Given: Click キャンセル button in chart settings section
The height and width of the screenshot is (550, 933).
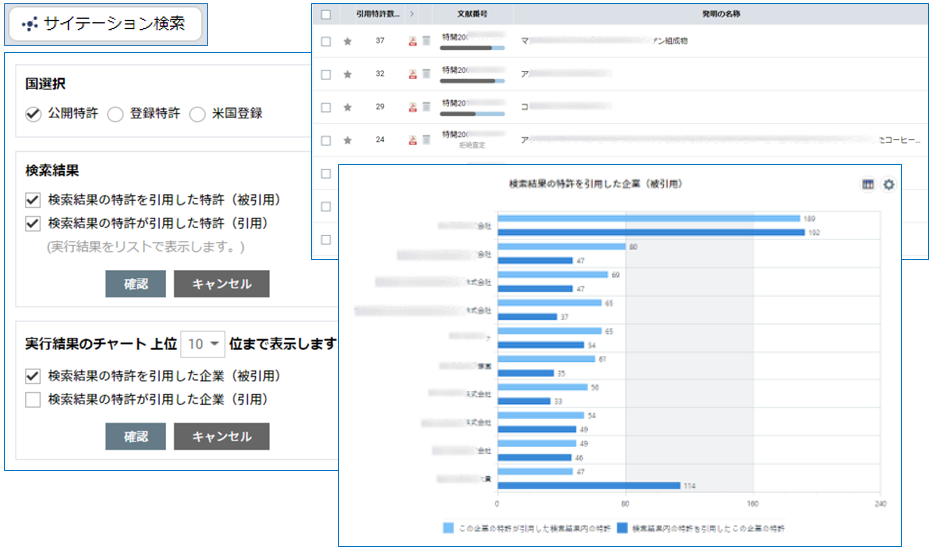Looking at the screenshot, I should coord(221,437).
